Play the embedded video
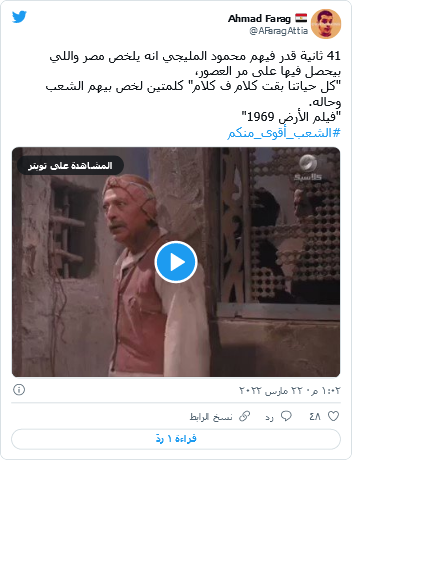 (176, 262)
